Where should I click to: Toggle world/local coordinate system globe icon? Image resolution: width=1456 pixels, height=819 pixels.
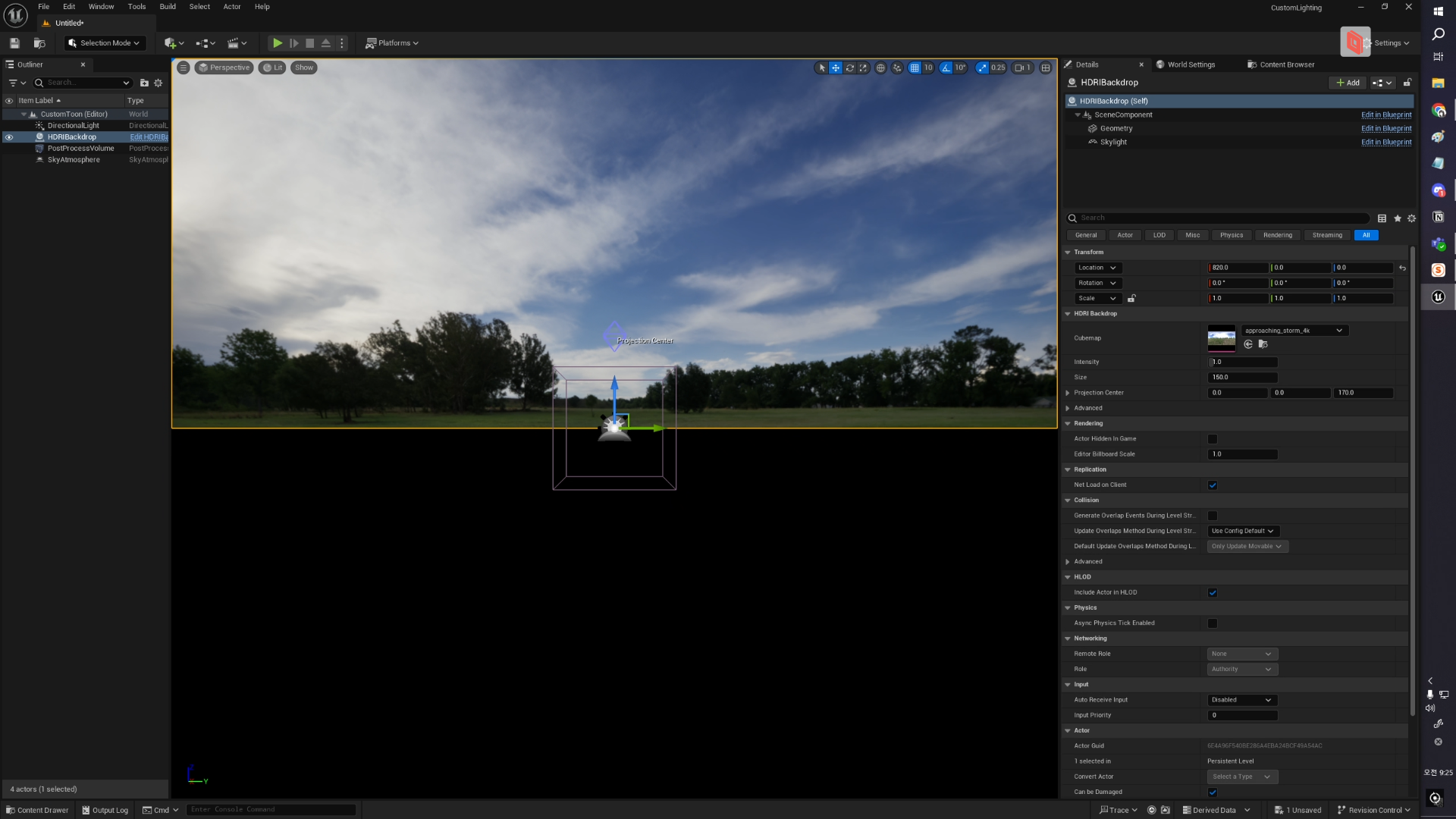pos(880,67)
